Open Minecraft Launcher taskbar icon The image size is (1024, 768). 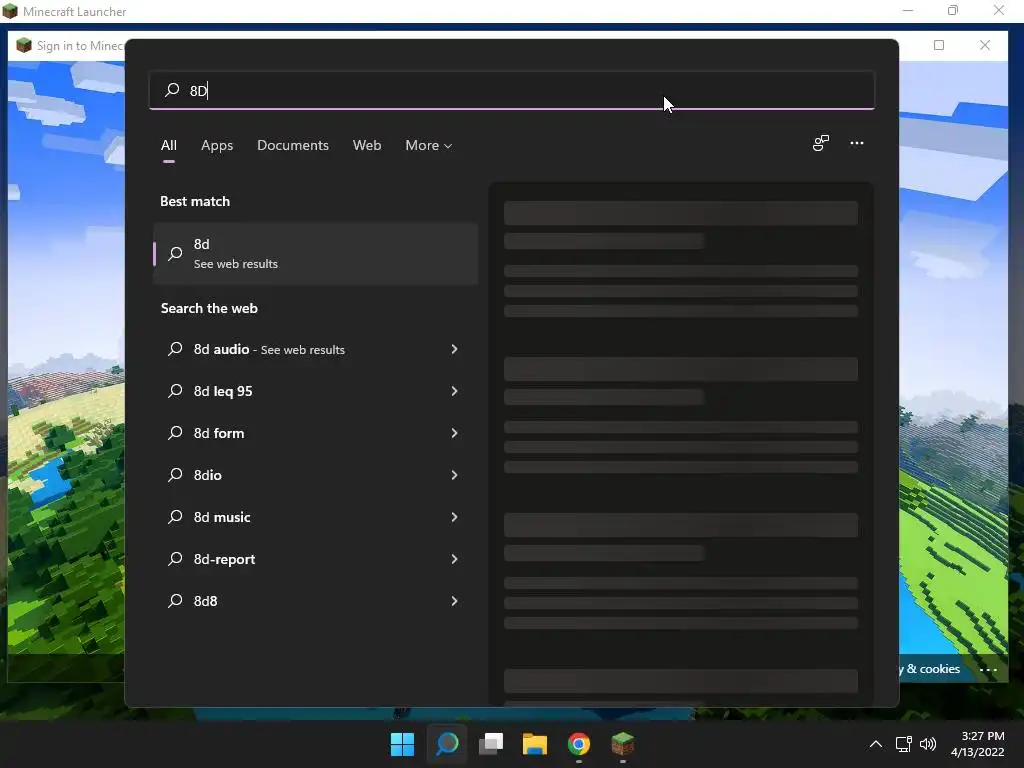click(x=622, y=744)
